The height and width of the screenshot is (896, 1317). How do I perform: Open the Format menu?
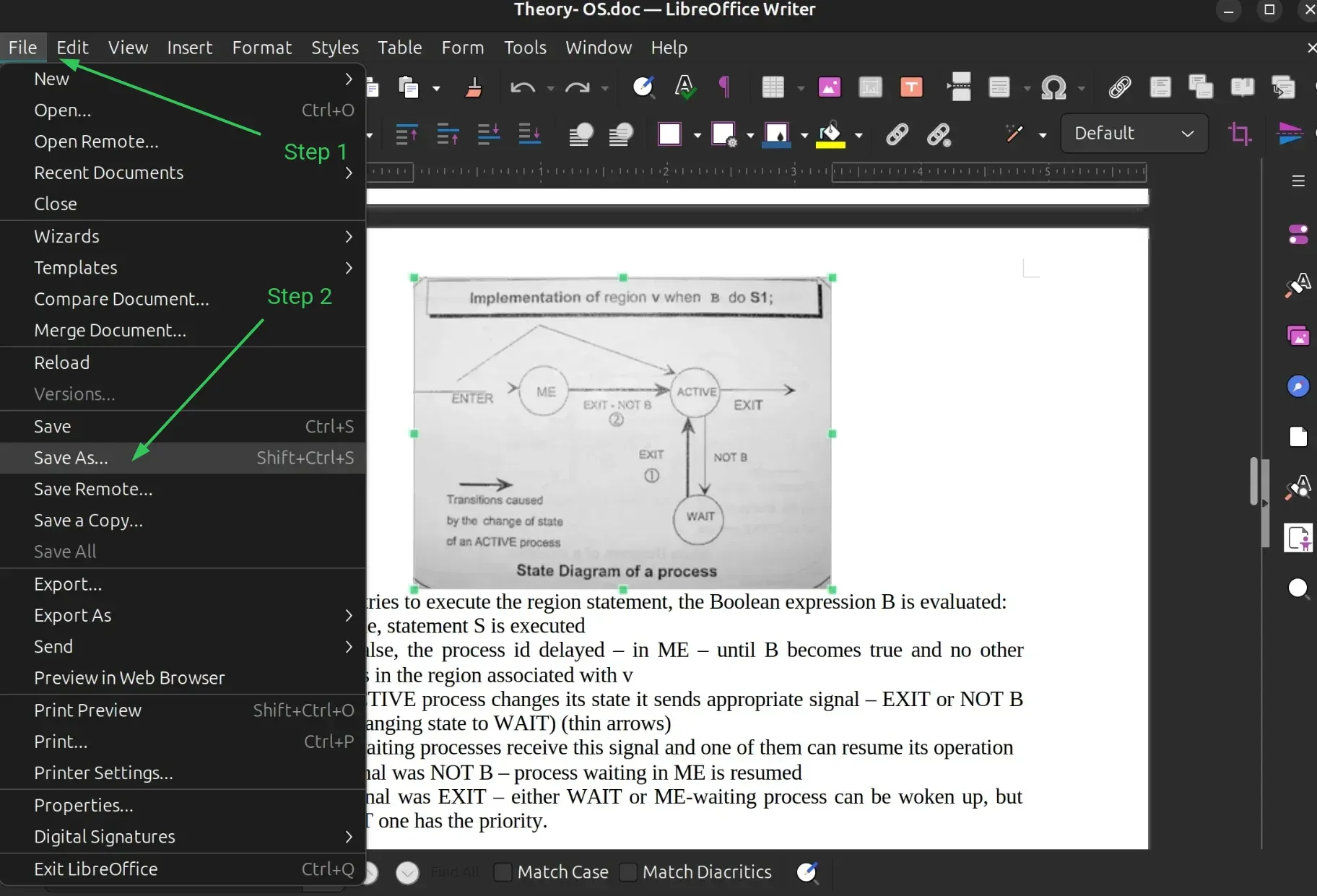(261, 48)
